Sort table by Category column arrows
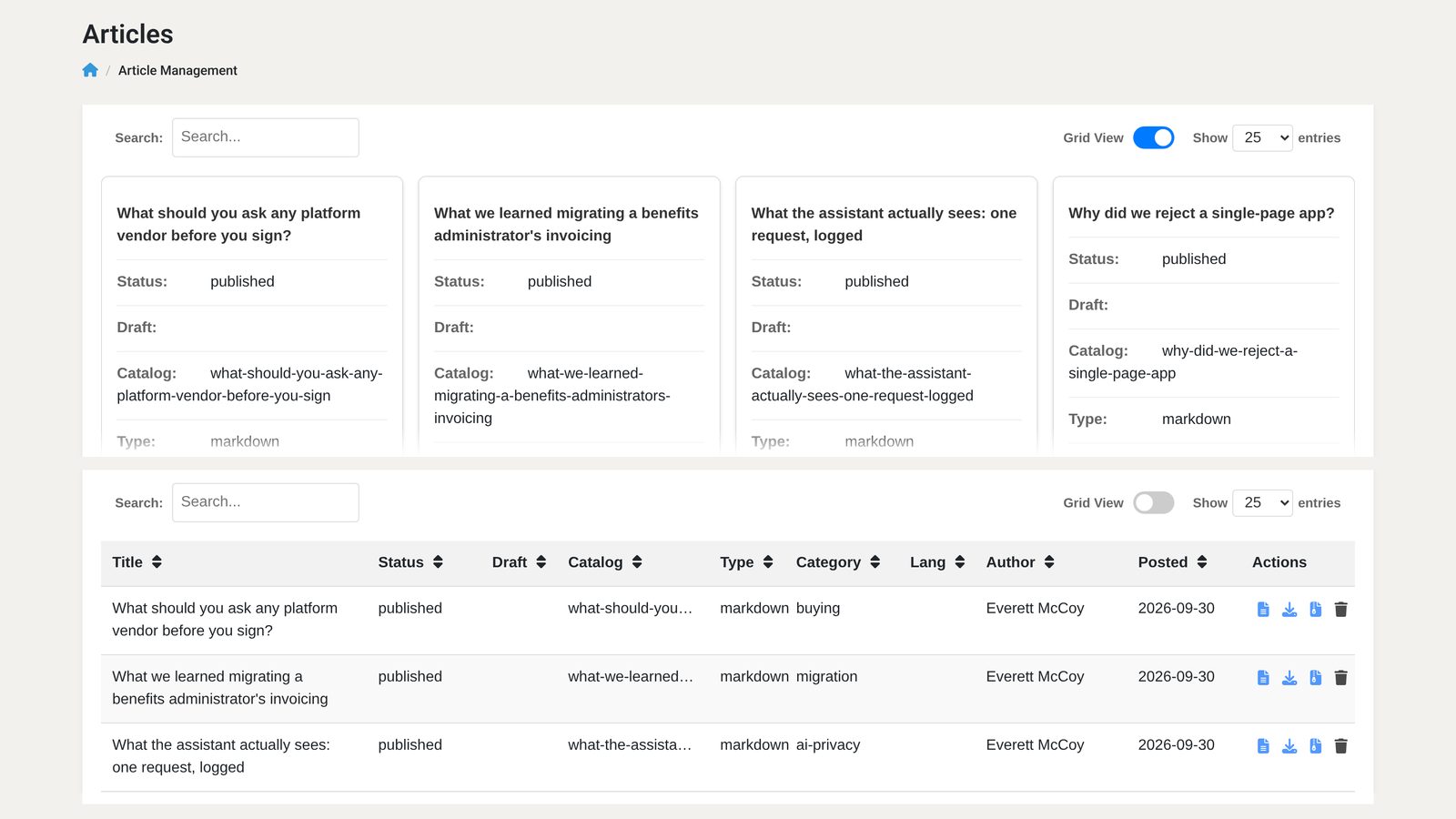1456x819 pixels. point(875,562)
